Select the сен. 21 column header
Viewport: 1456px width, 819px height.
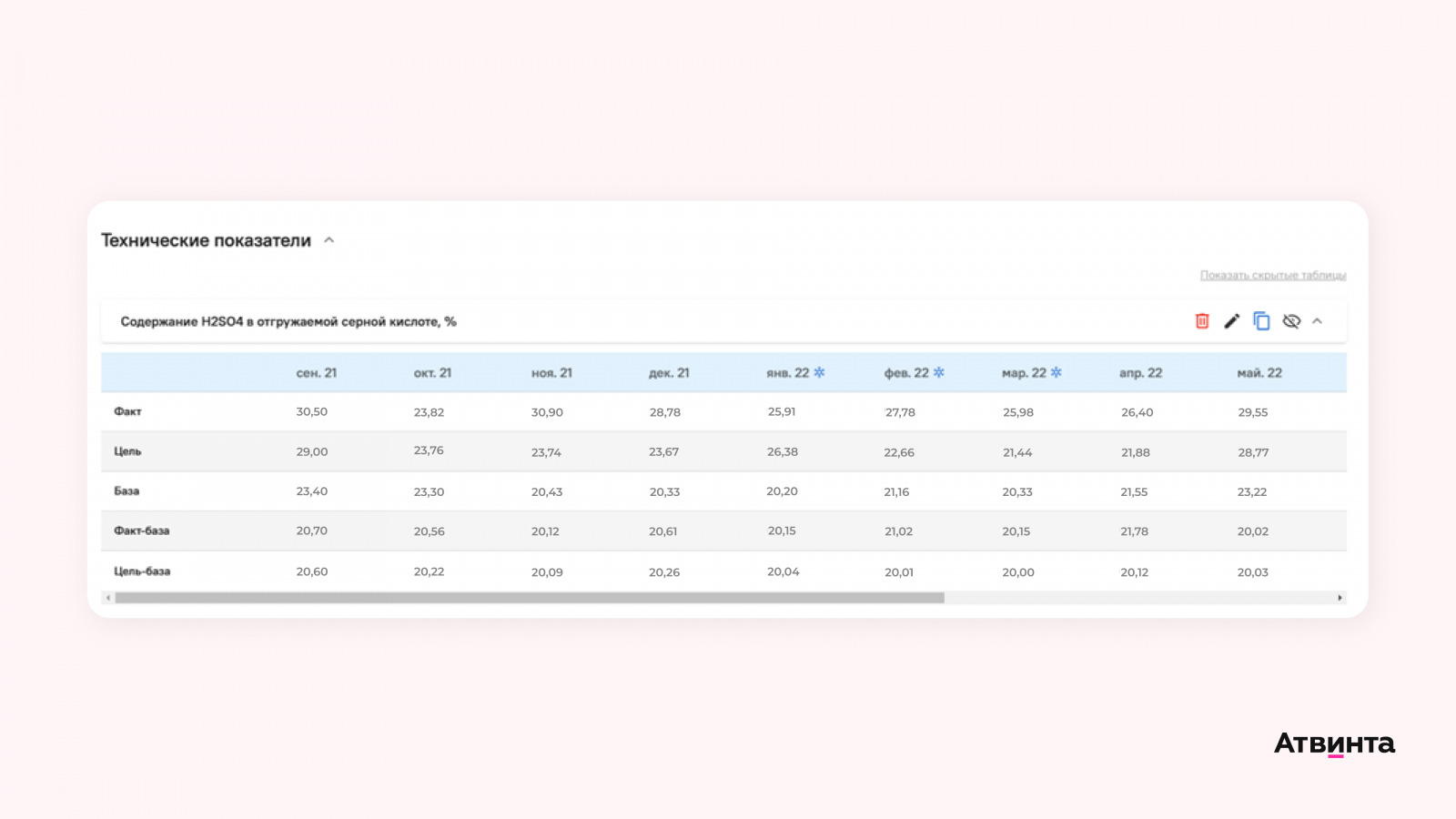[317, 373]
